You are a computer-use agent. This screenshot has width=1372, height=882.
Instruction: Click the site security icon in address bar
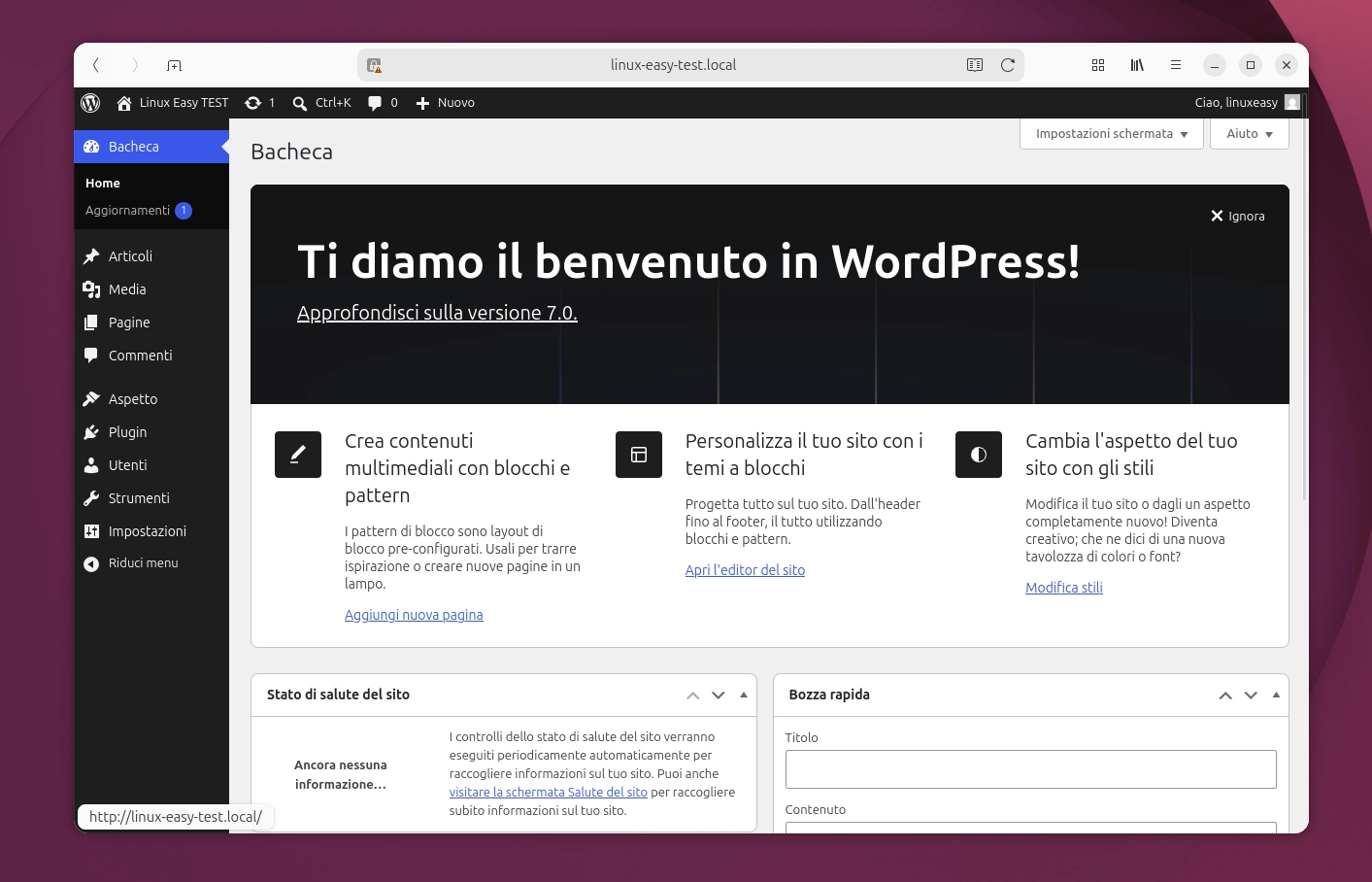point(375,65)
